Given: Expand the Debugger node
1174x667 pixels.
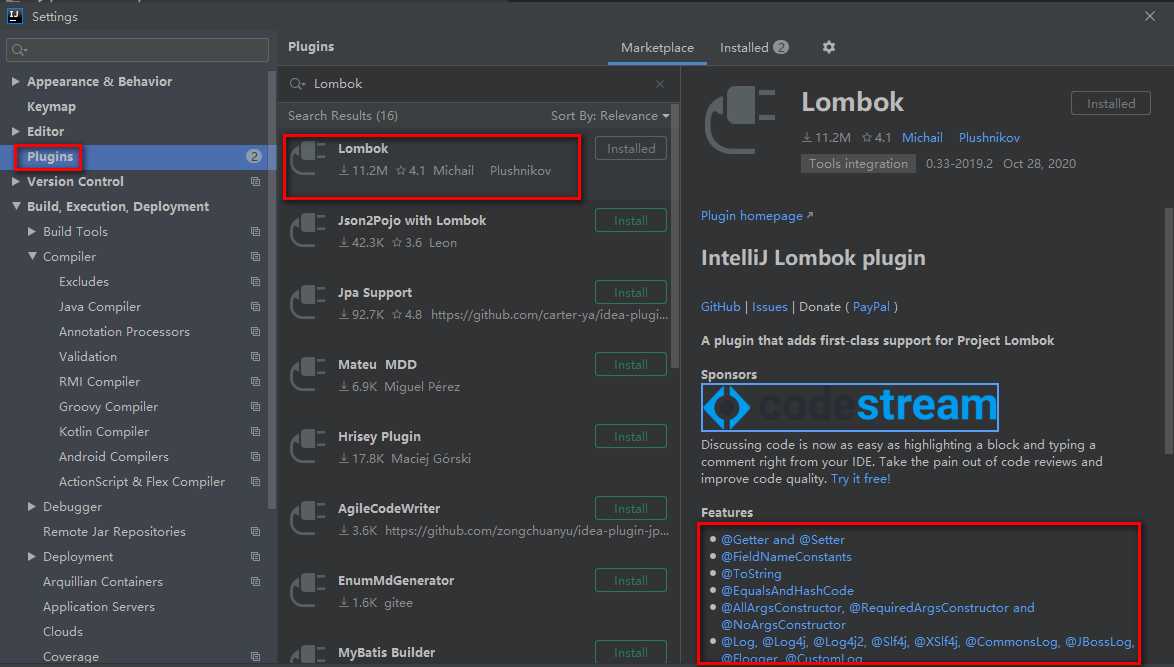Looking at the screenshot, I should tap(31, 507).
